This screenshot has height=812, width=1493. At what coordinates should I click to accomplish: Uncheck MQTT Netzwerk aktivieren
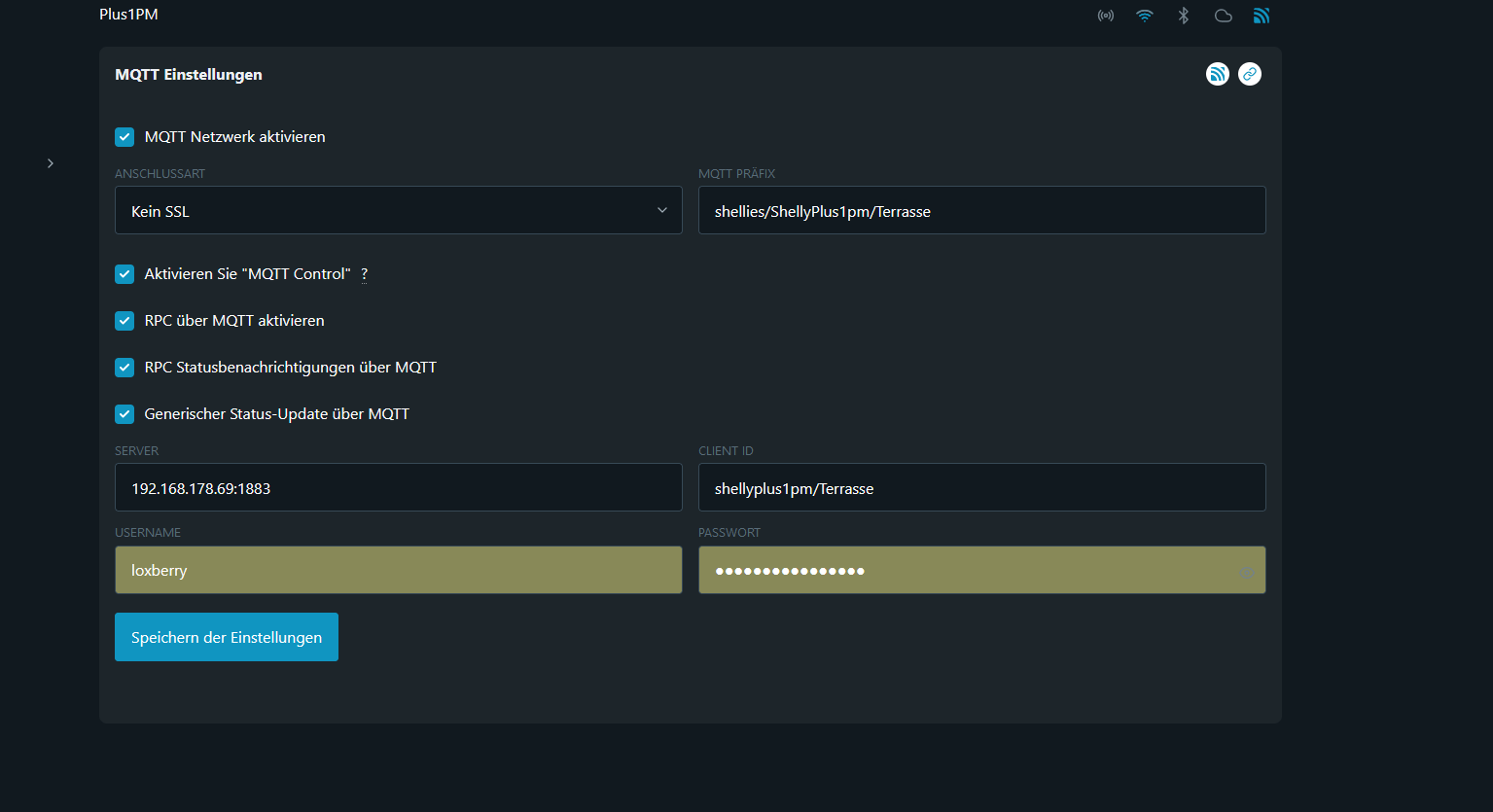click(124, 137)
